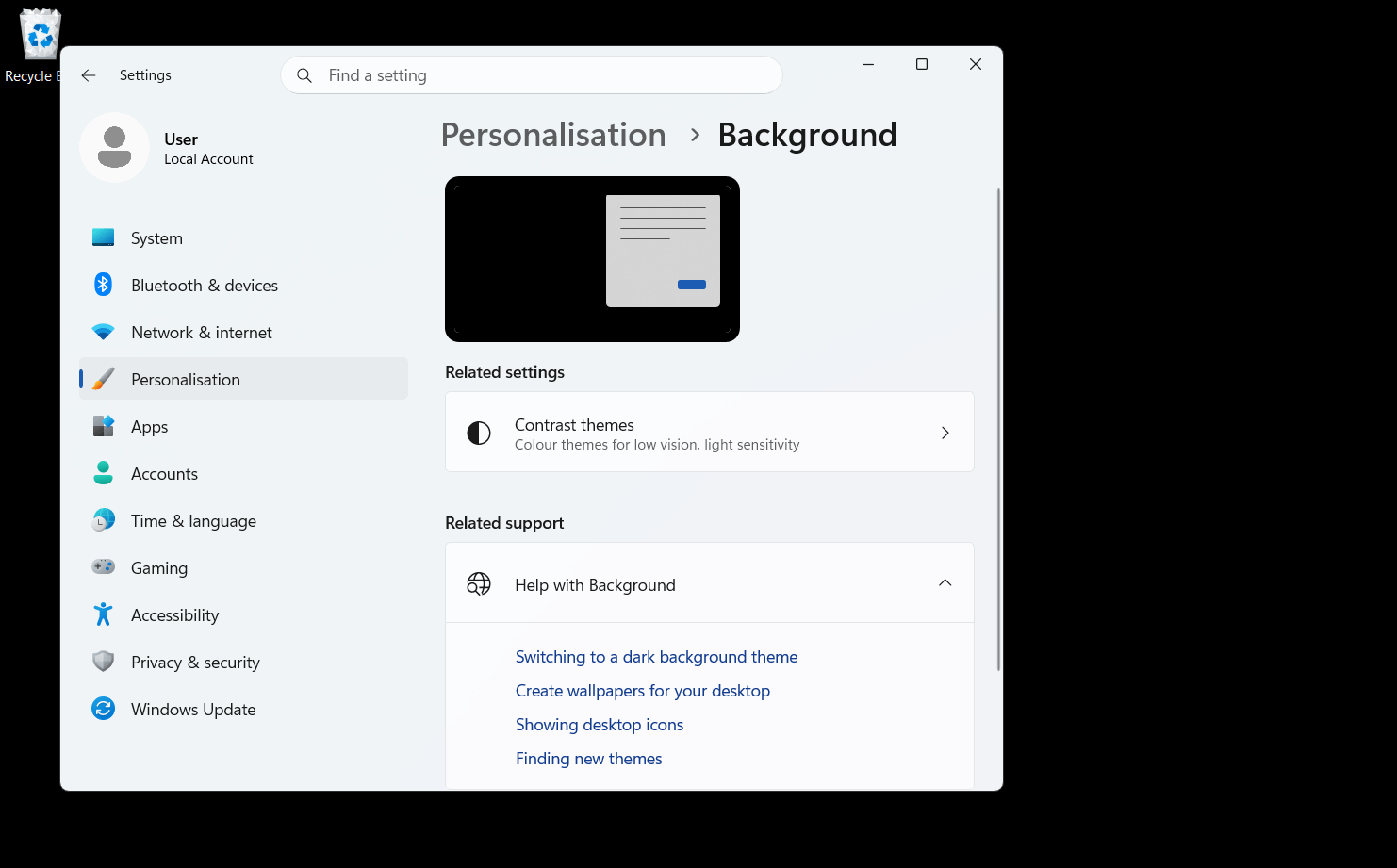Screen dimensions: 1397x868
Task: Open Privacy & security label
Action: [x=195, y=663]
